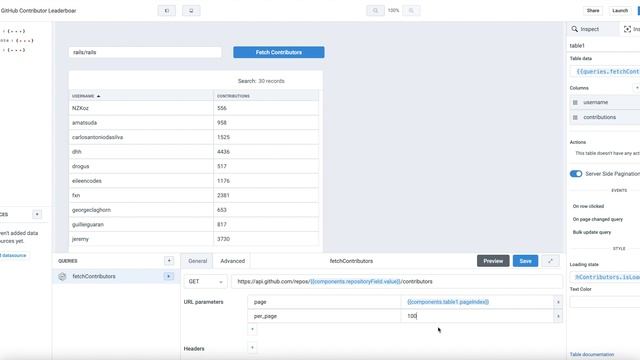Click the Text Color input field

click(605, 302)
